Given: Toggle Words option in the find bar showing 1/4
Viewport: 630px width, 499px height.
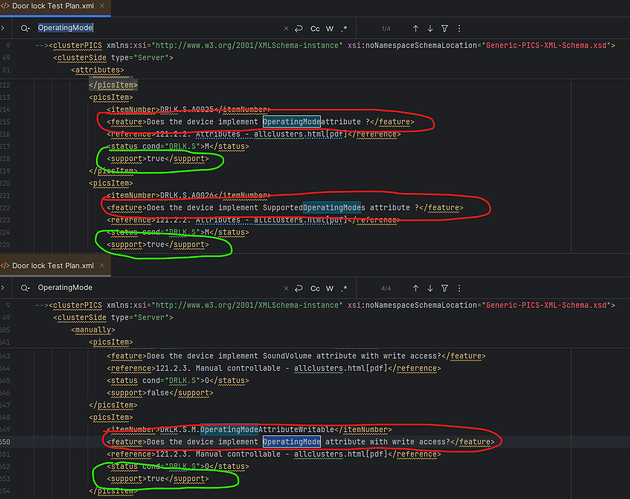Looking at the screenshot, I should tap(331, 29).
